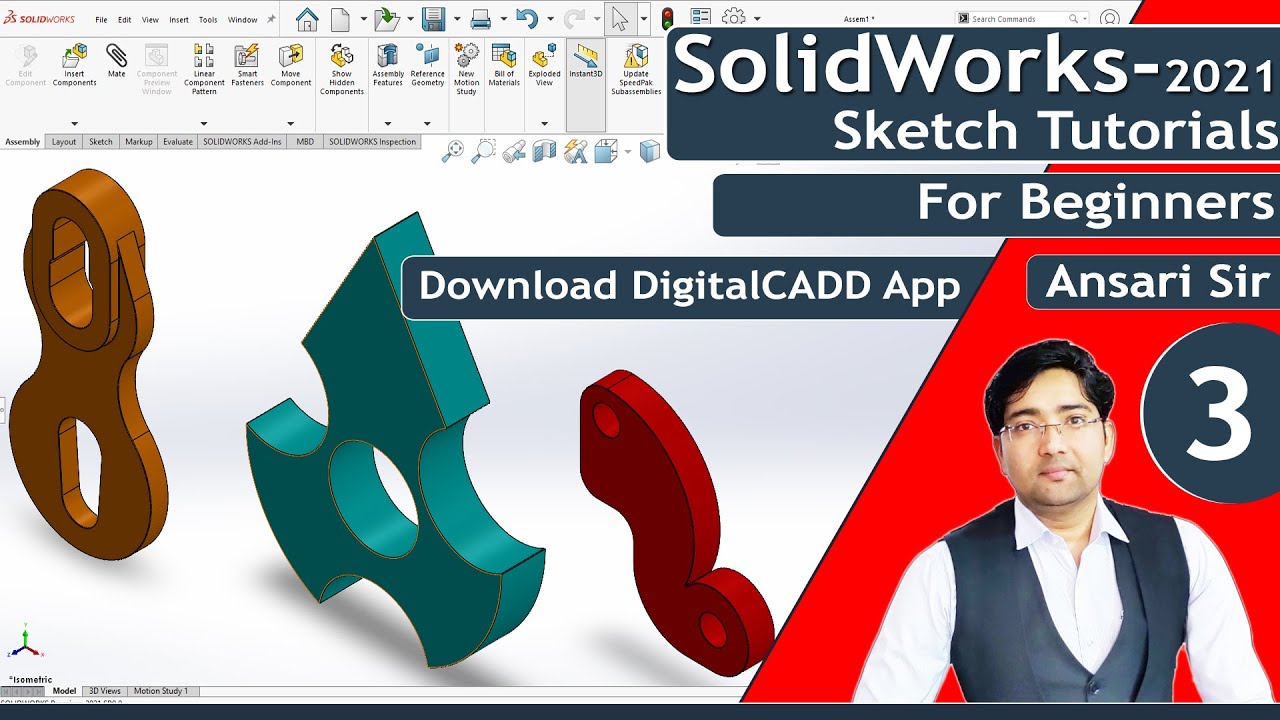Screen dimensions: 1280x720
Task: Switch to the Sketch tab
Action: coord(101,142)
